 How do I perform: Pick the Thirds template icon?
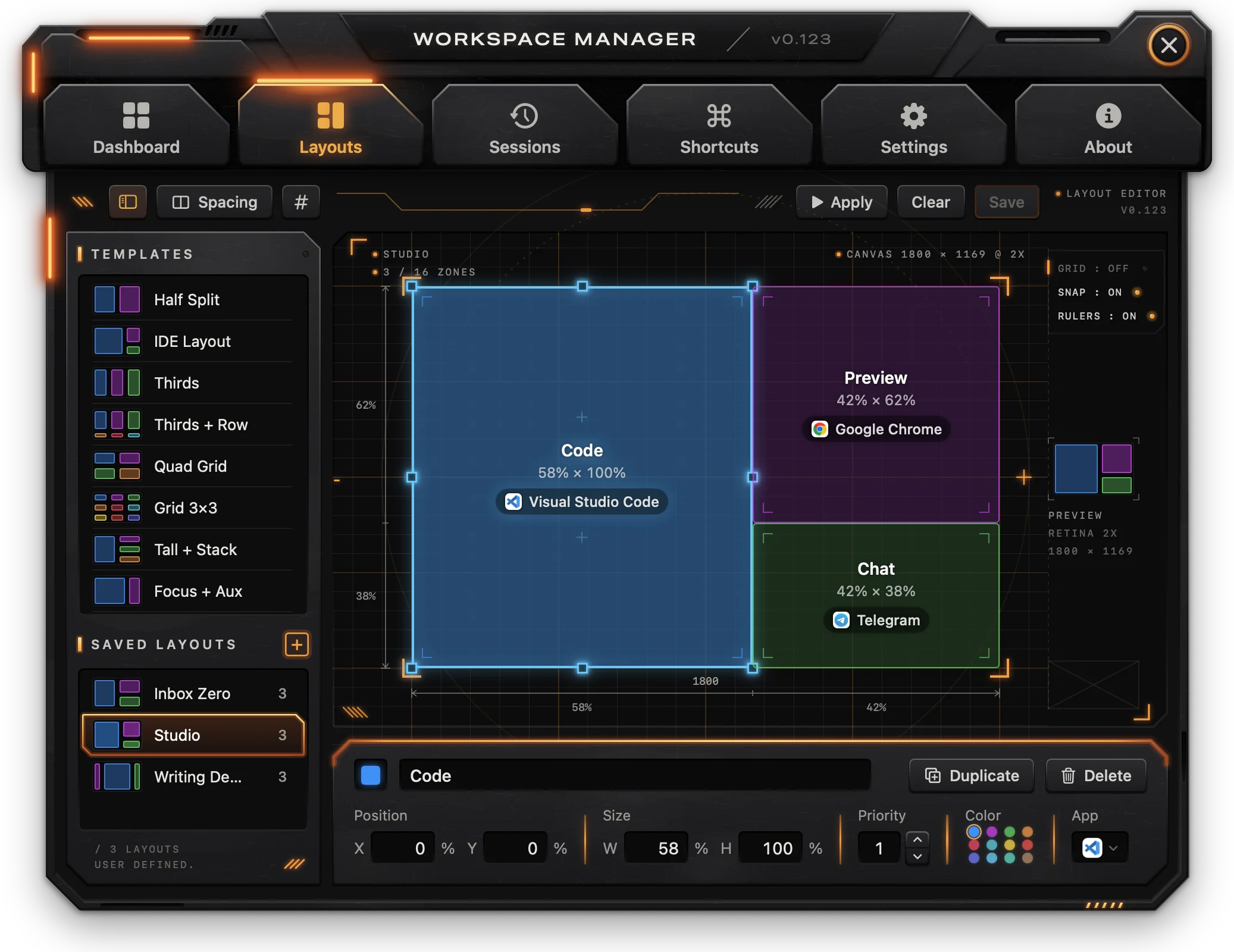[x=117, y=383]
